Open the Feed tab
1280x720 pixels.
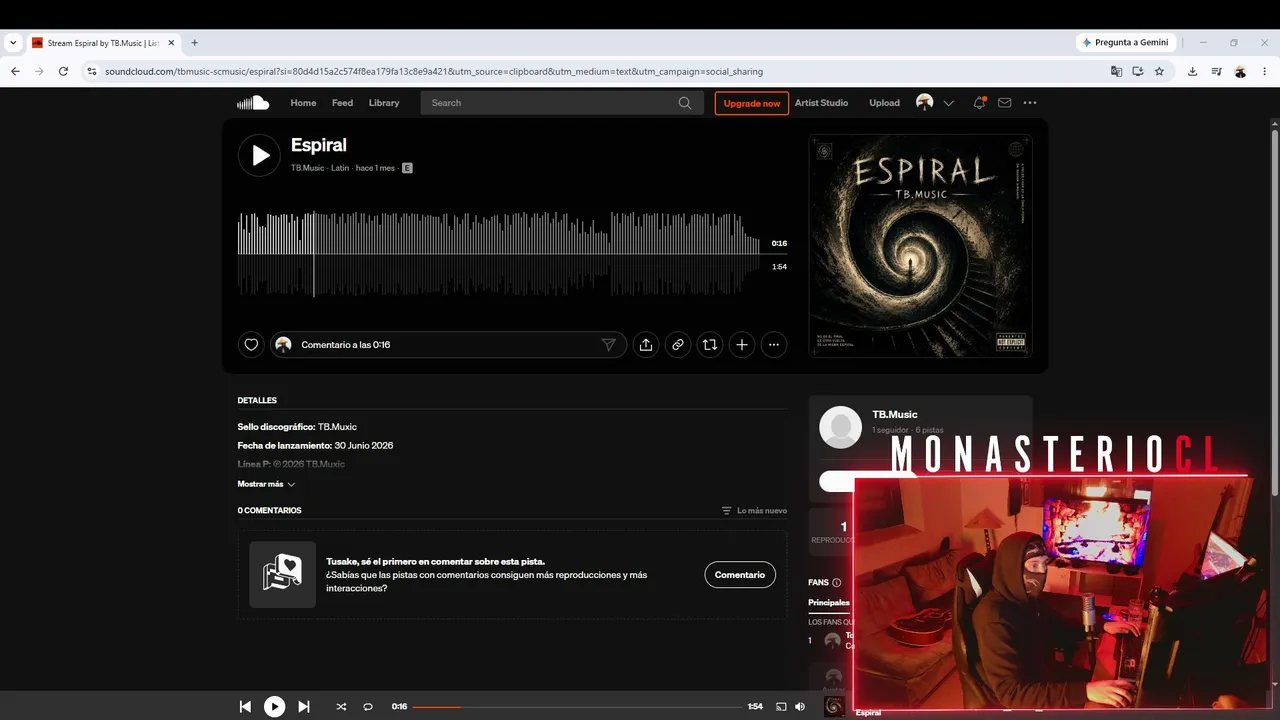pos(342,103)
